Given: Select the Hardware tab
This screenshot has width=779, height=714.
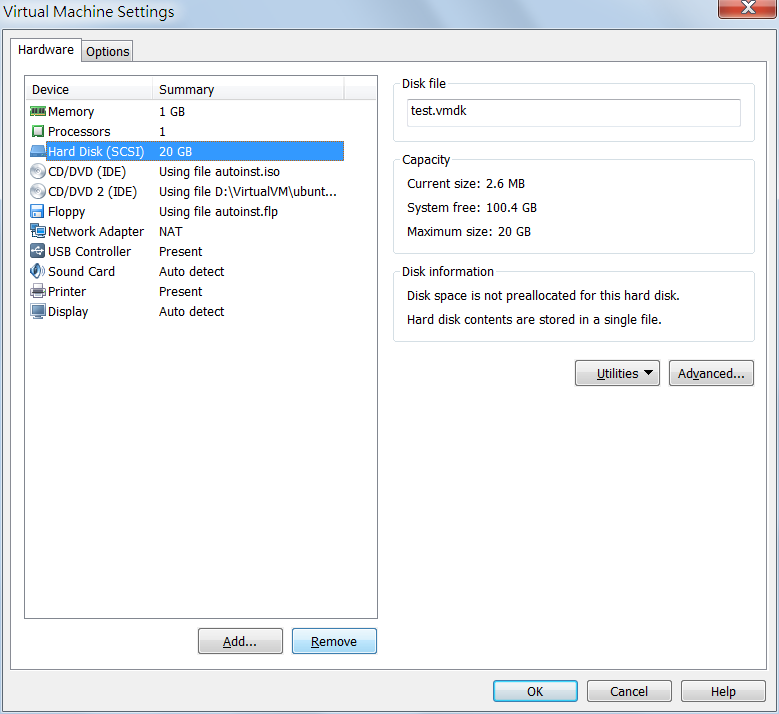Looking at the screenshot, I should (46, 50).
